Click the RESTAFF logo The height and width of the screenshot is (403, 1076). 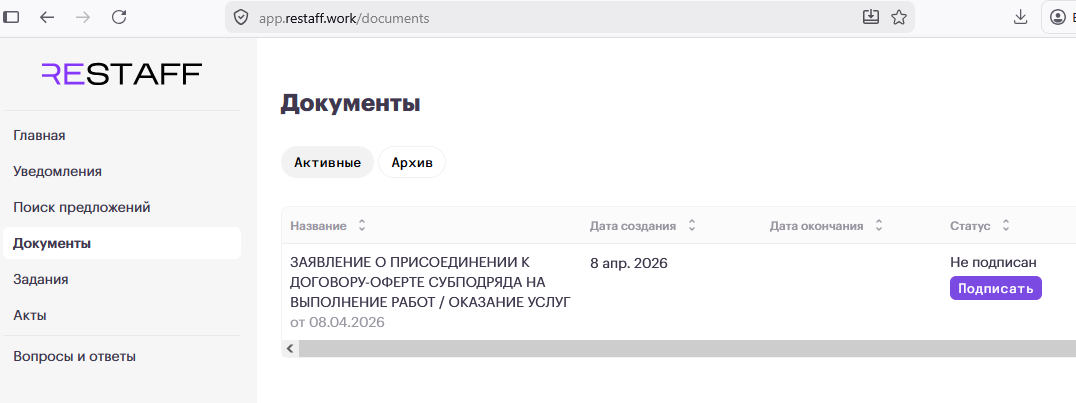[x=121, y=74]
